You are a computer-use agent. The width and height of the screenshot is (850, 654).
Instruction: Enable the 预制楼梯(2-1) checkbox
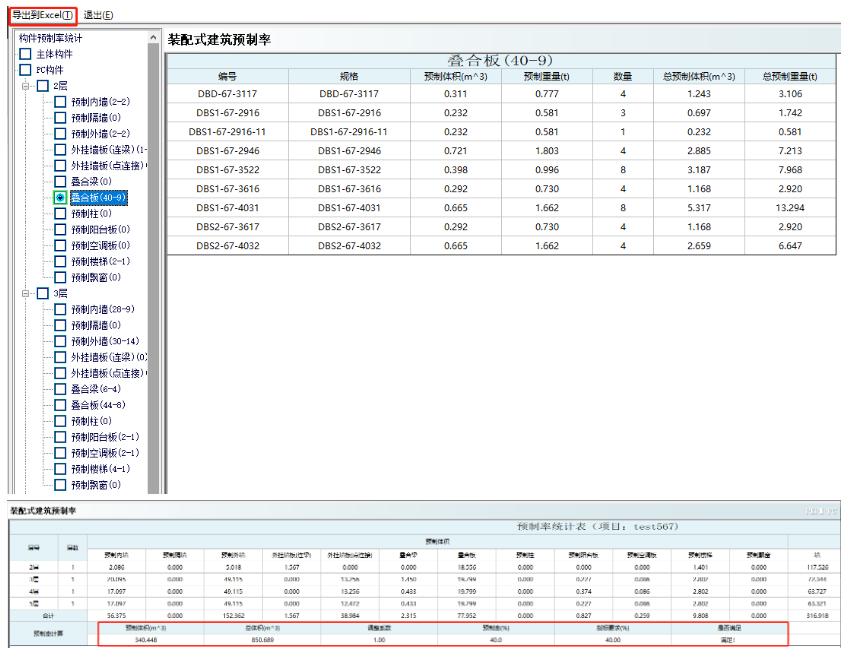click(61, 262)
